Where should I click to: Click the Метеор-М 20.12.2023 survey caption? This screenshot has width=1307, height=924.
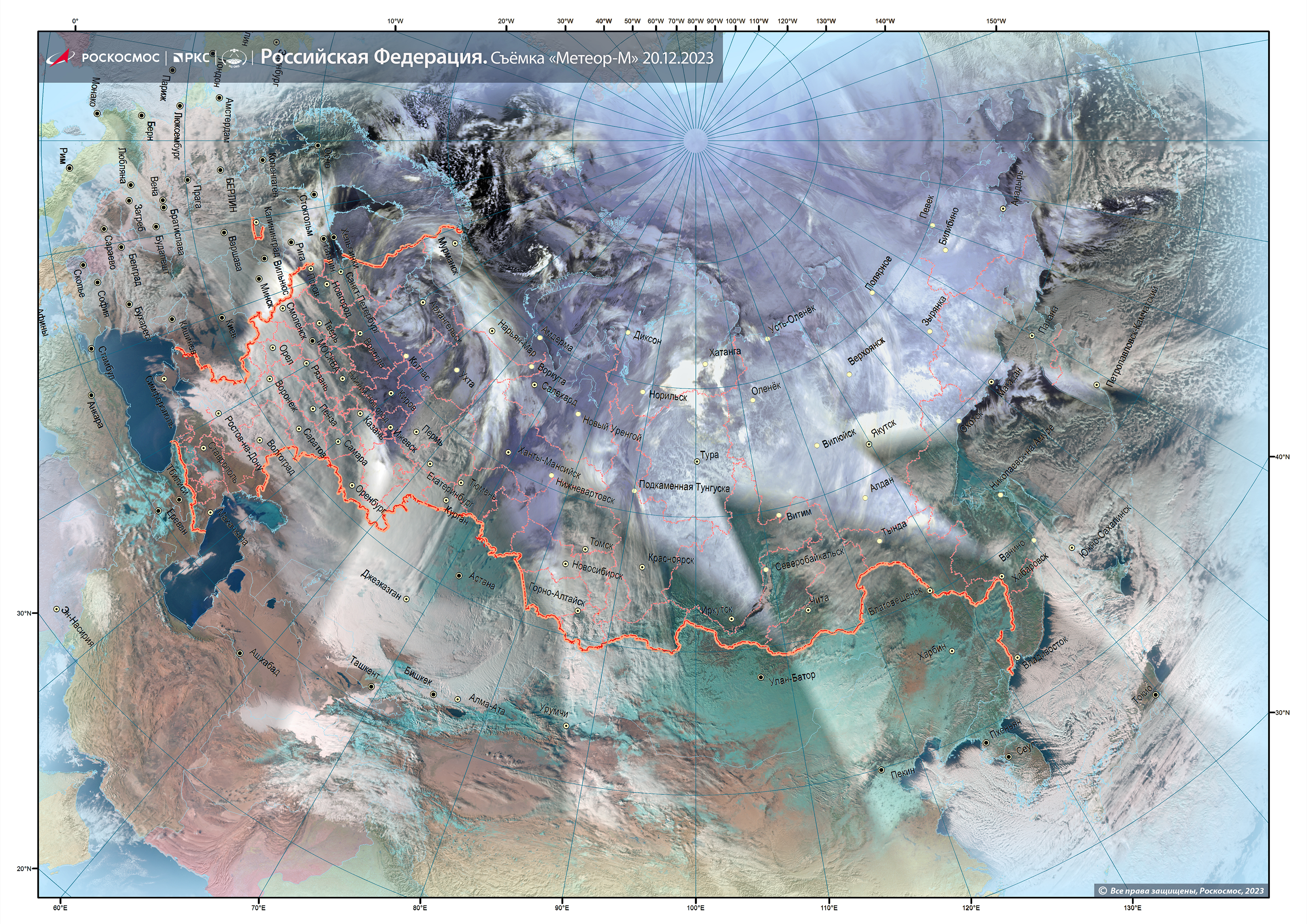click(x=602, y=58)
